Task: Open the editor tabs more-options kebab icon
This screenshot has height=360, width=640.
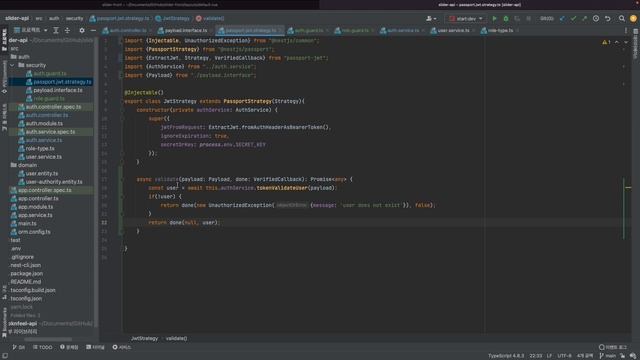Action: click(626, 30)
